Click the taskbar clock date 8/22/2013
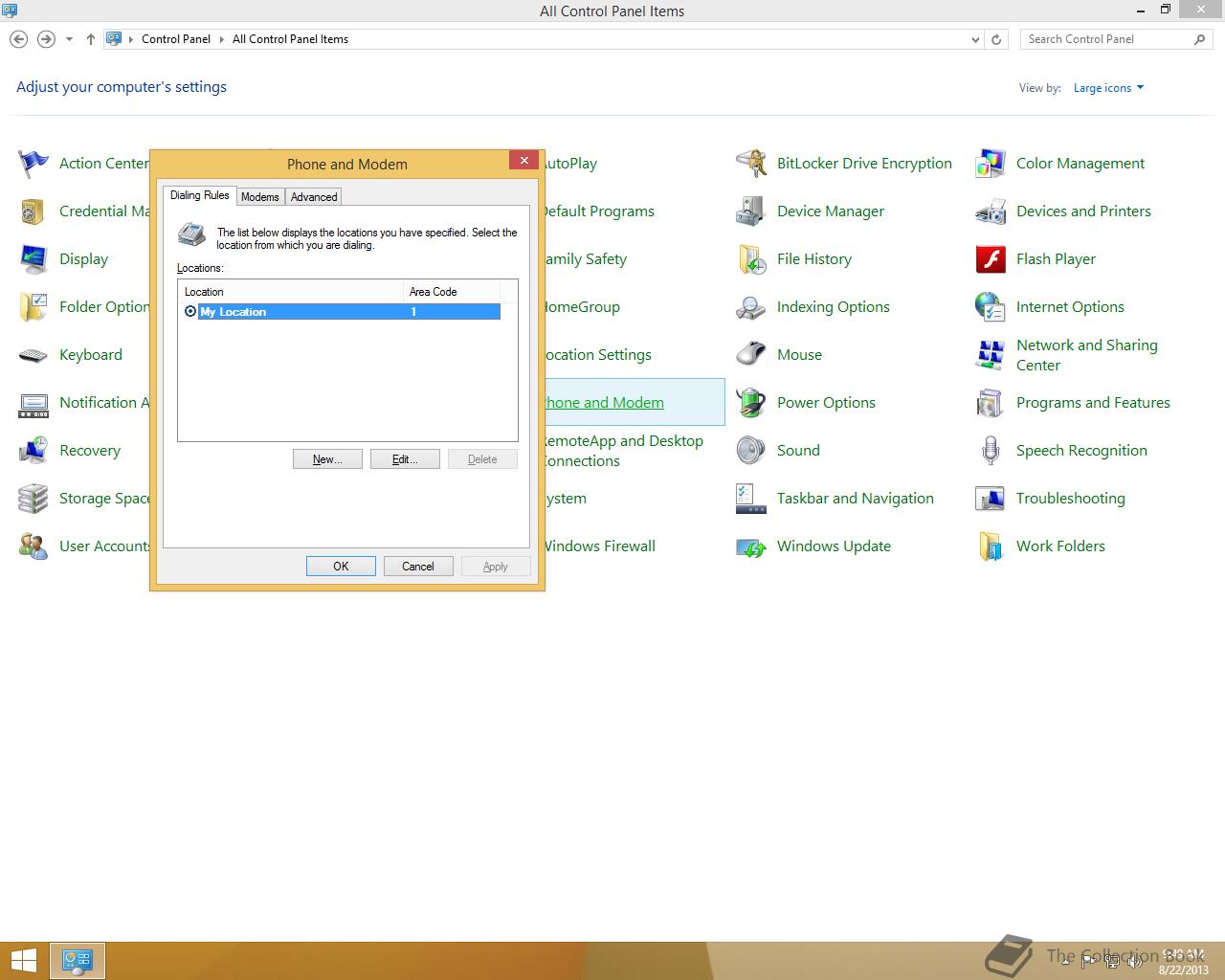The width and height of the screenshot is (1225, 980). (1183, 970)
